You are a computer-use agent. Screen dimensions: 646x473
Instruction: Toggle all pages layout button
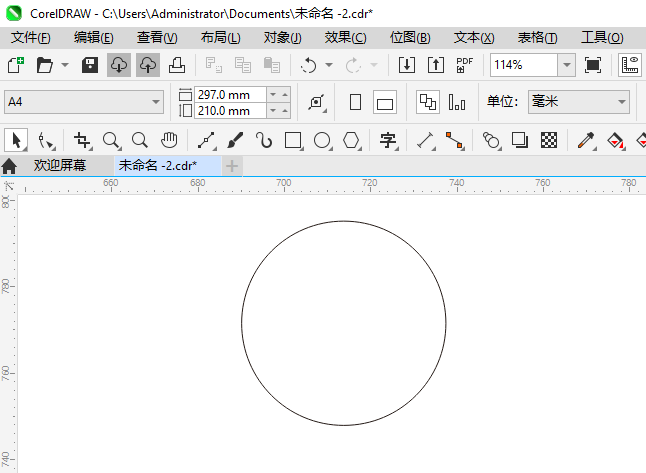428,102
